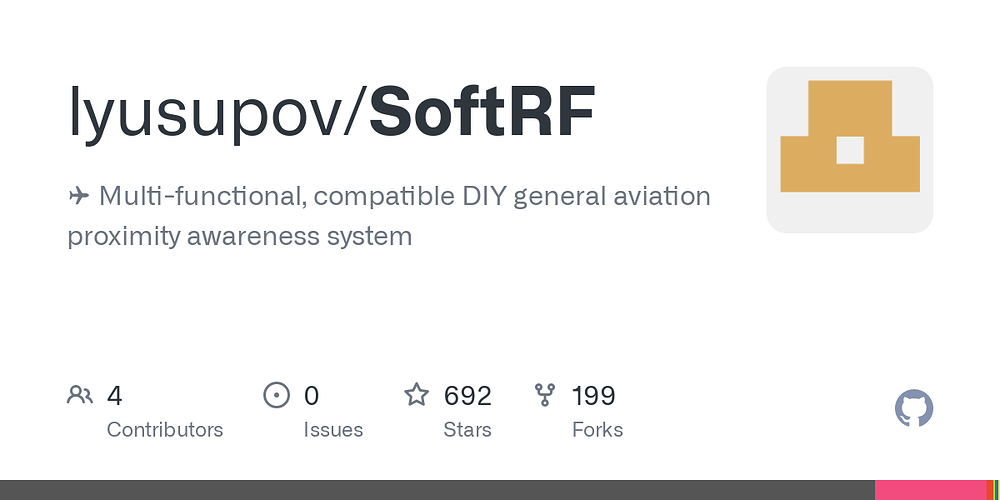
Task: Click the gray segment of the language bar
Action: point(438,490)
